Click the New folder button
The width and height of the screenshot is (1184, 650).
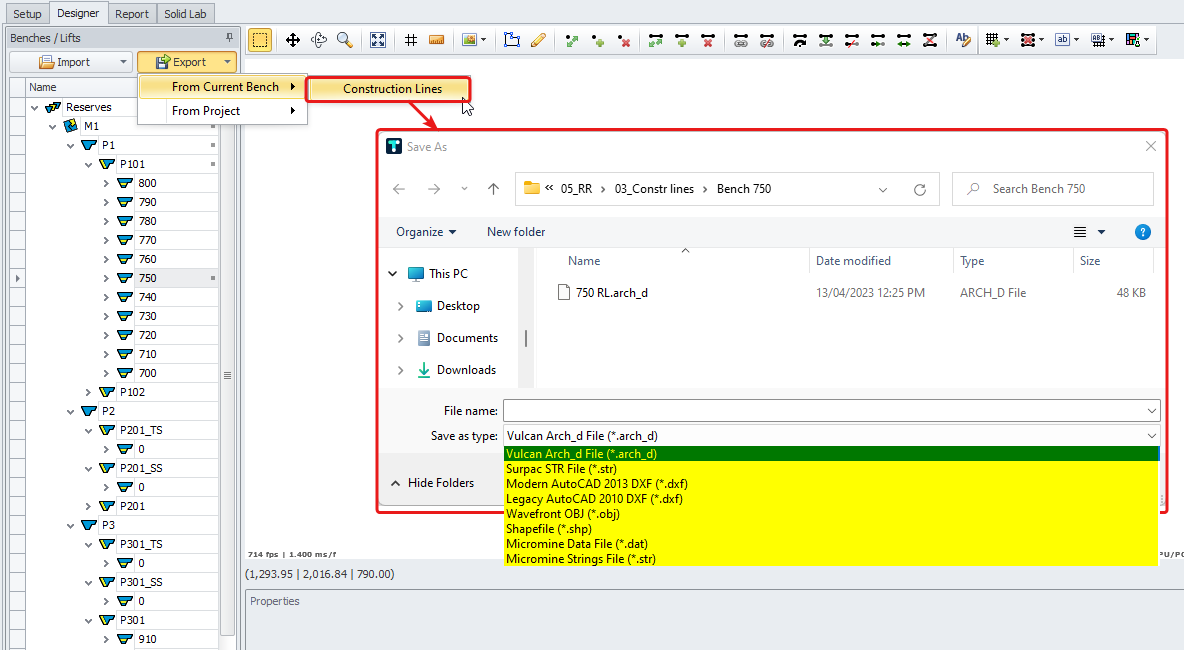tap(516, 232)
